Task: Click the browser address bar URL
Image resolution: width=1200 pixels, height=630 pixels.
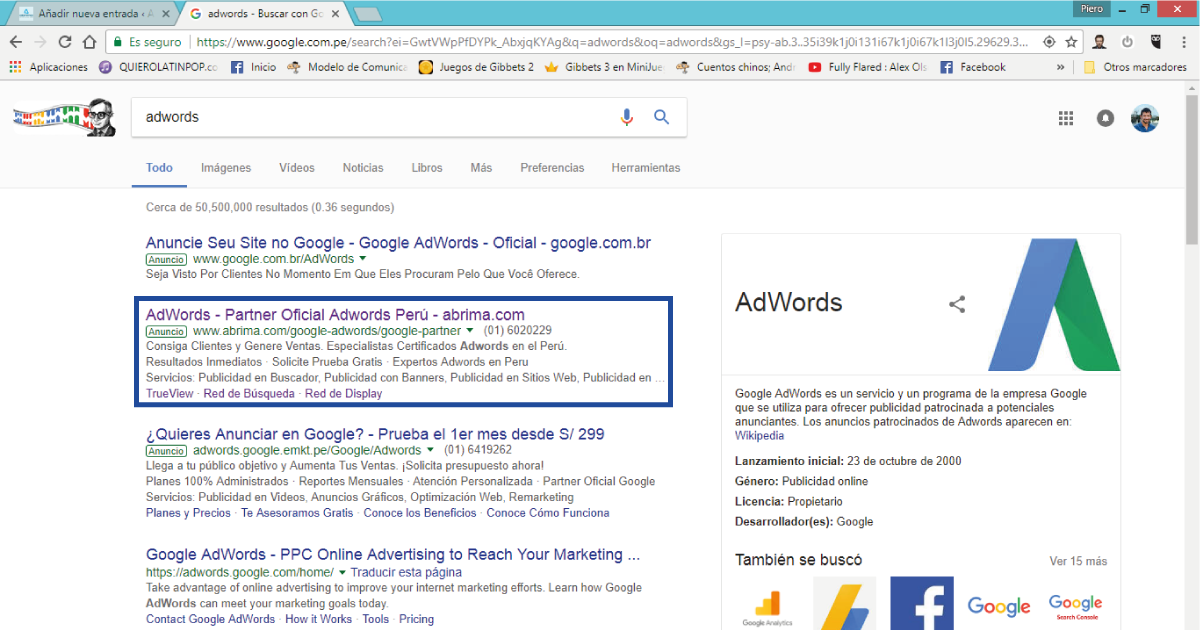Action: click(612, 42)
